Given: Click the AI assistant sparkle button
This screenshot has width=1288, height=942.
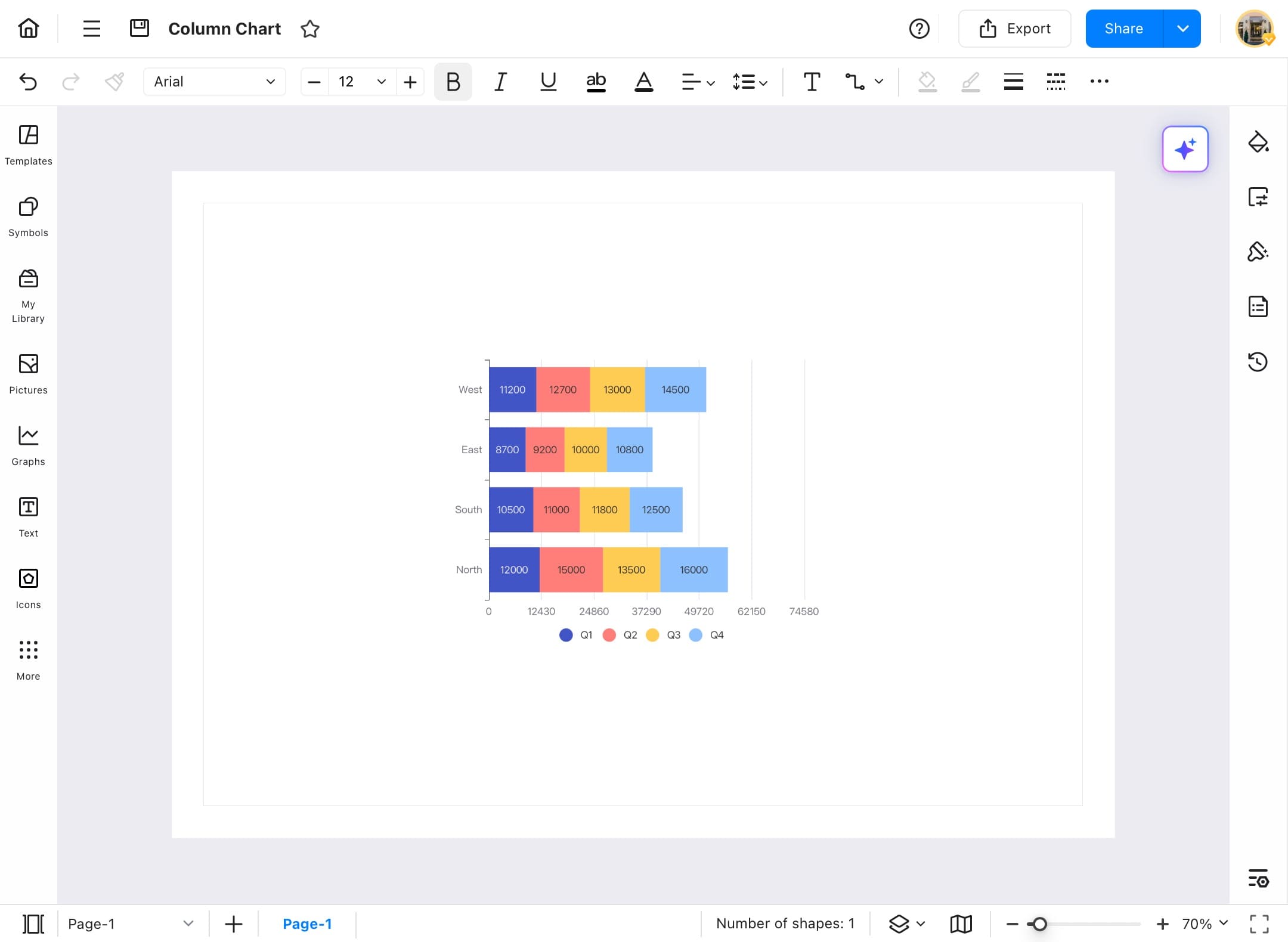Looking at the screenshot, I should point(1184,149).
